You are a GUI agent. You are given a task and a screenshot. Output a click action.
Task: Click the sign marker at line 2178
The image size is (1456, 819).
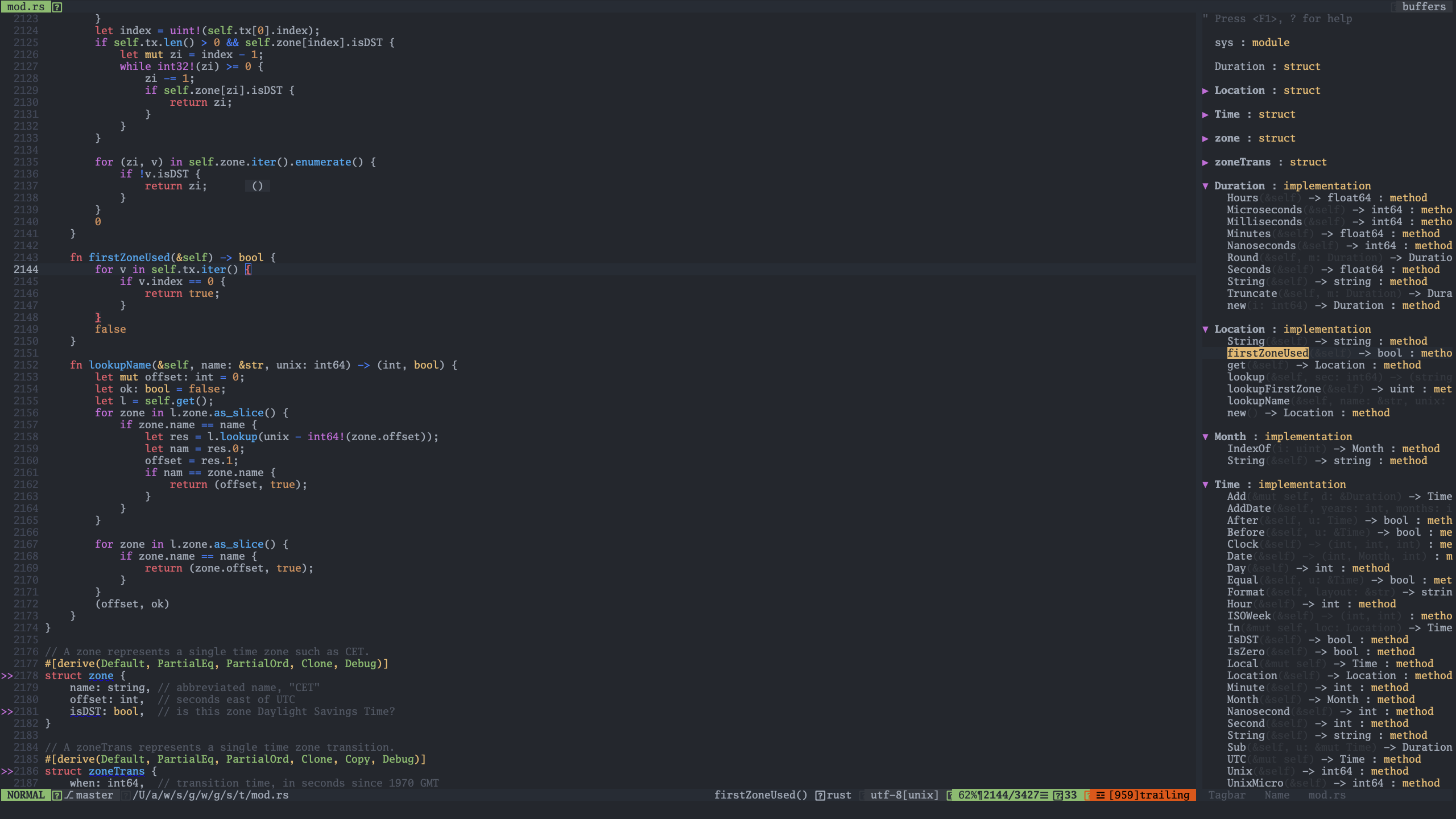[7, 676]
